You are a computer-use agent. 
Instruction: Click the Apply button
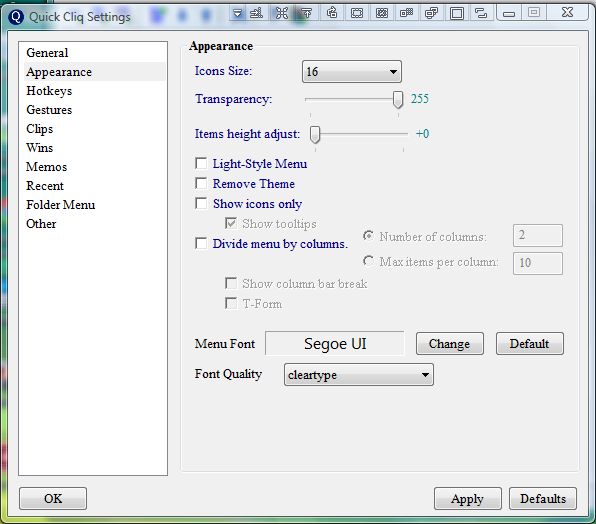(x=468, y=499)
